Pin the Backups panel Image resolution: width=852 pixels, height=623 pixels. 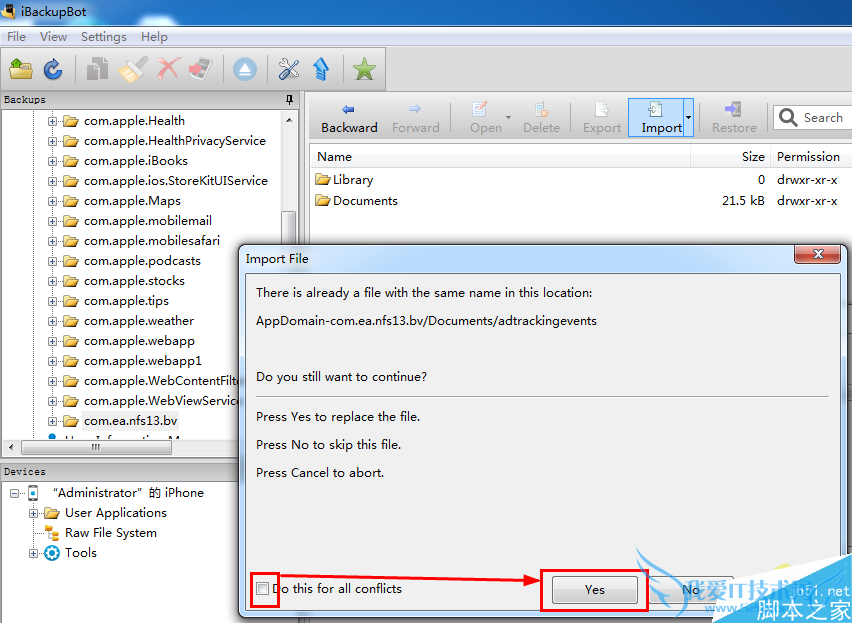click(x=290, y=100)
